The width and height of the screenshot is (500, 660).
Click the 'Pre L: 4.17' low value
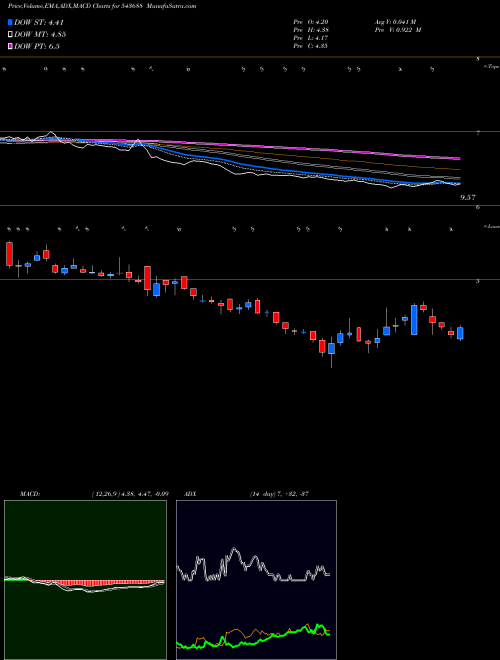coord(310,38)
